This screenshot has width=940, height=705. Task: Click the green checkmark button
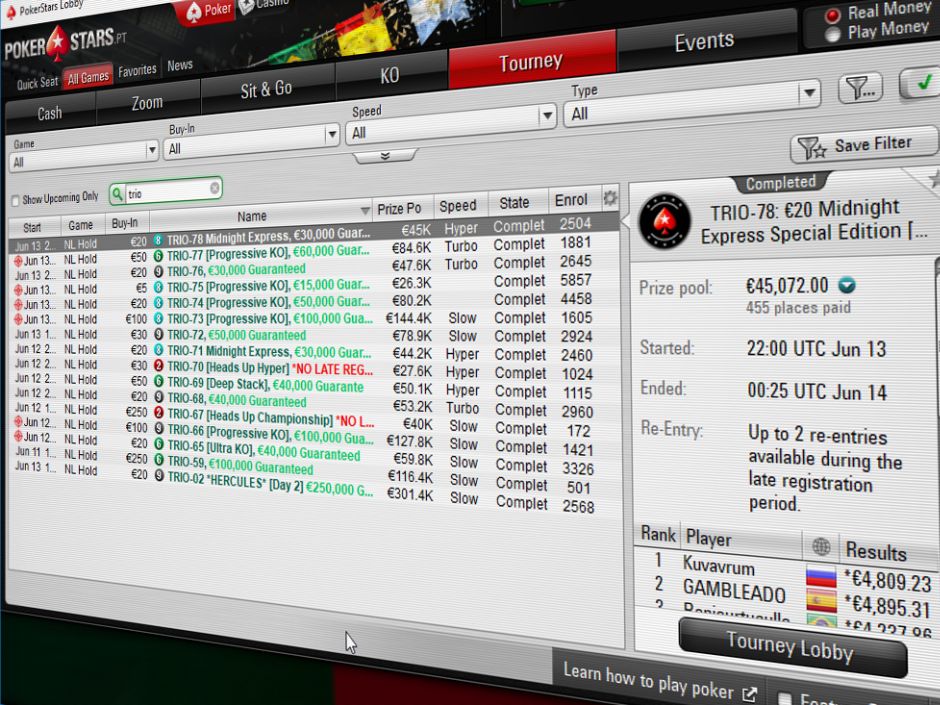coord(923,82)
